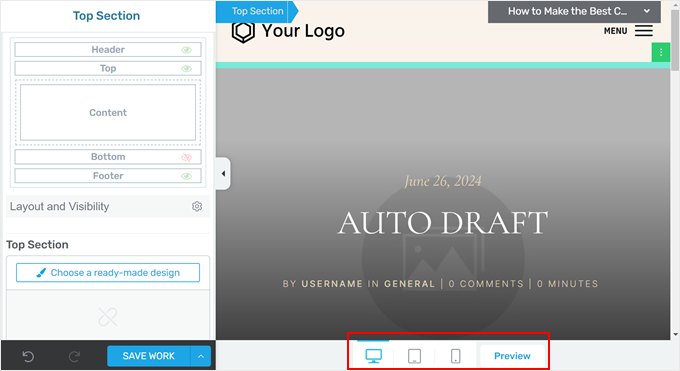Collapse the left sidebar panel
The width and height of the screenshot is (680, 371).
(x=223, y=174)
